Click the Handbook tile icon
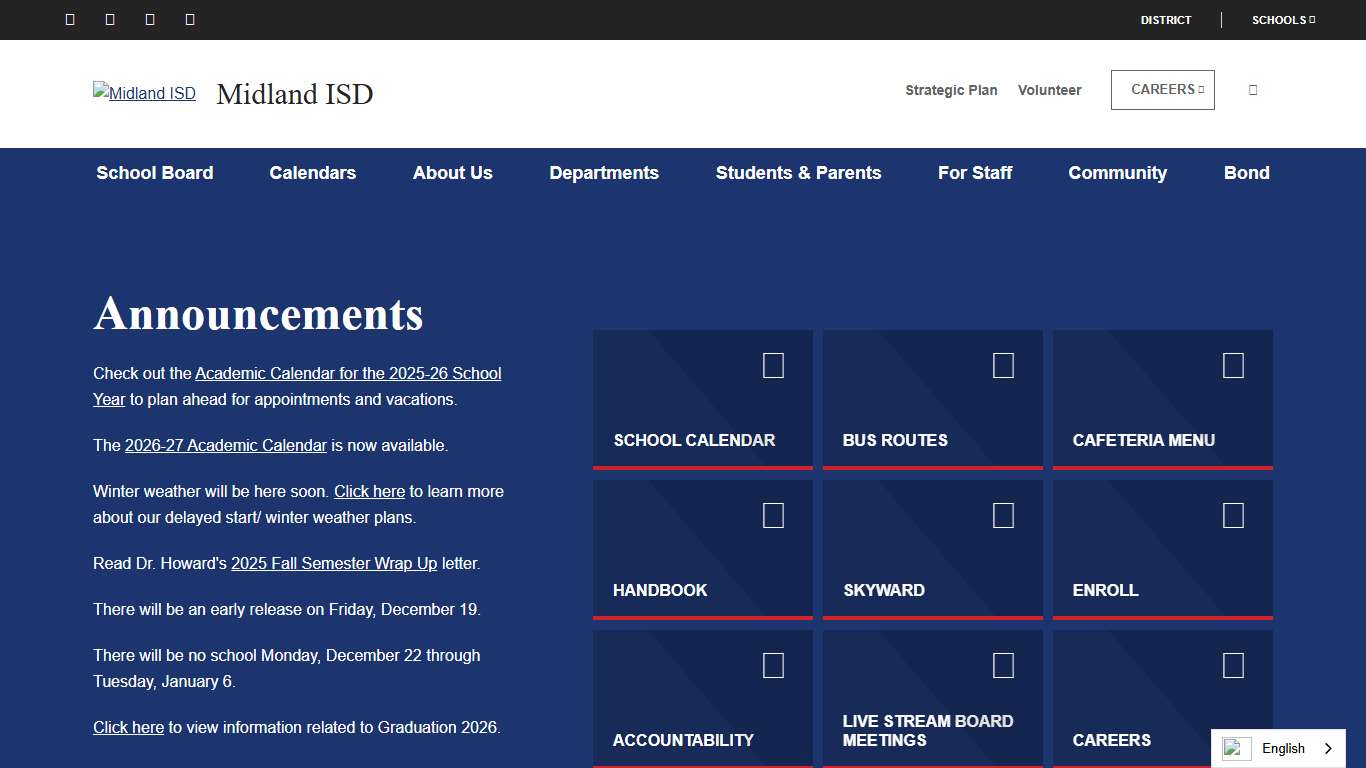The image size is (1366, 768). (773, 515)
